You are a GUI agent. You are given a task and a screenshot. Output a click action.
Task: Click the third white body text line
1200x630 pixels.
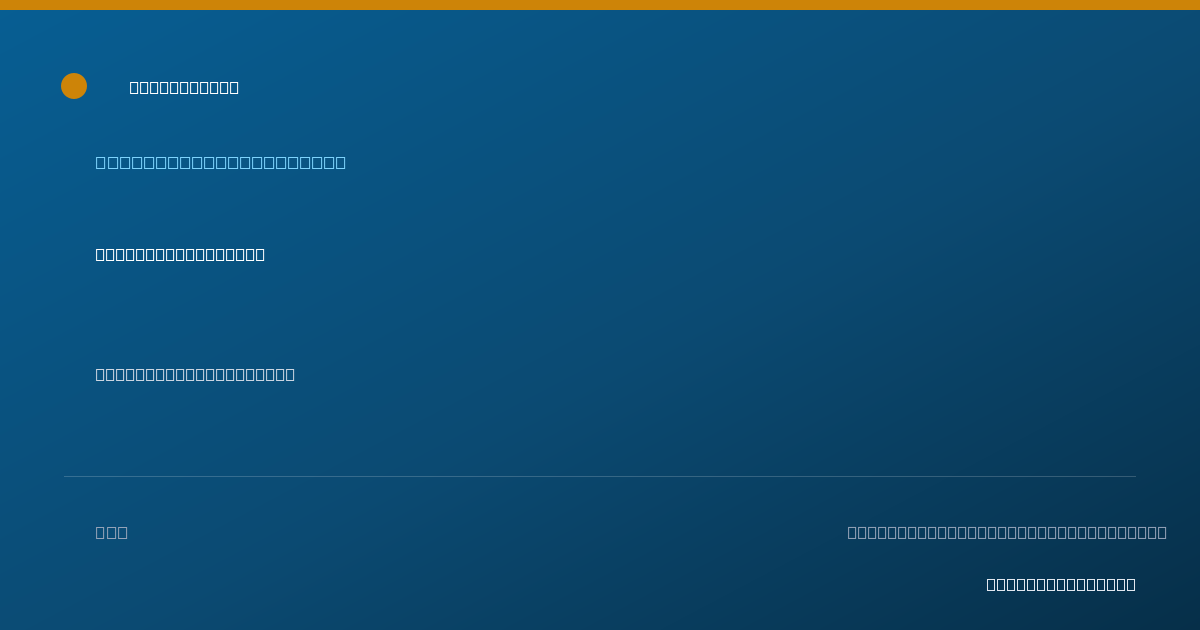(195, 374)
